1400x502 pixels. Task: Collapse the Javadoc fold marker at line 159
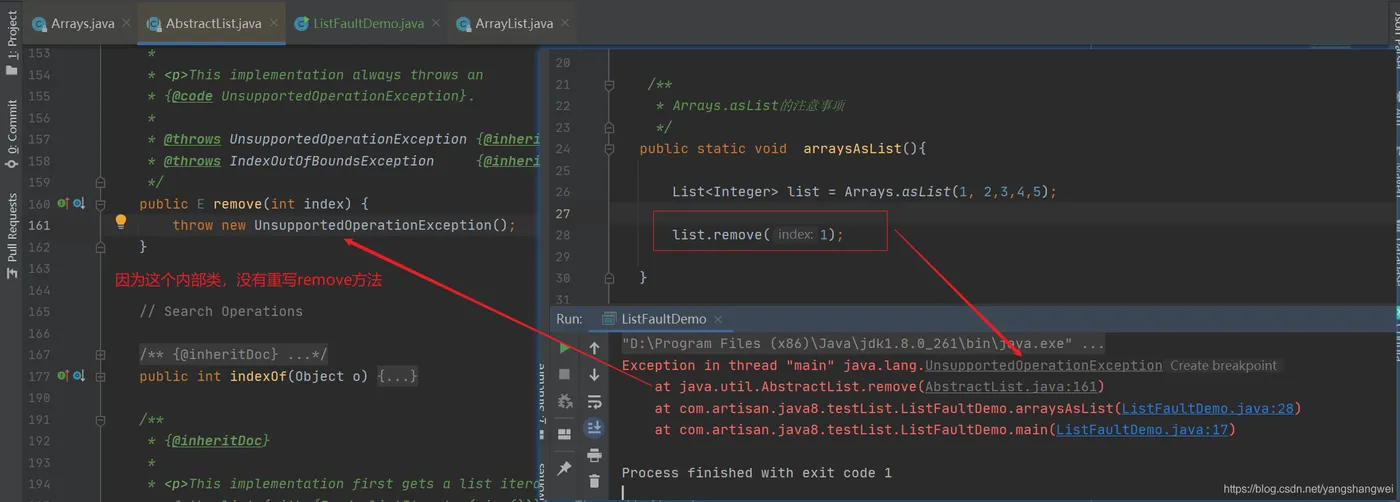tap(100, 182)
